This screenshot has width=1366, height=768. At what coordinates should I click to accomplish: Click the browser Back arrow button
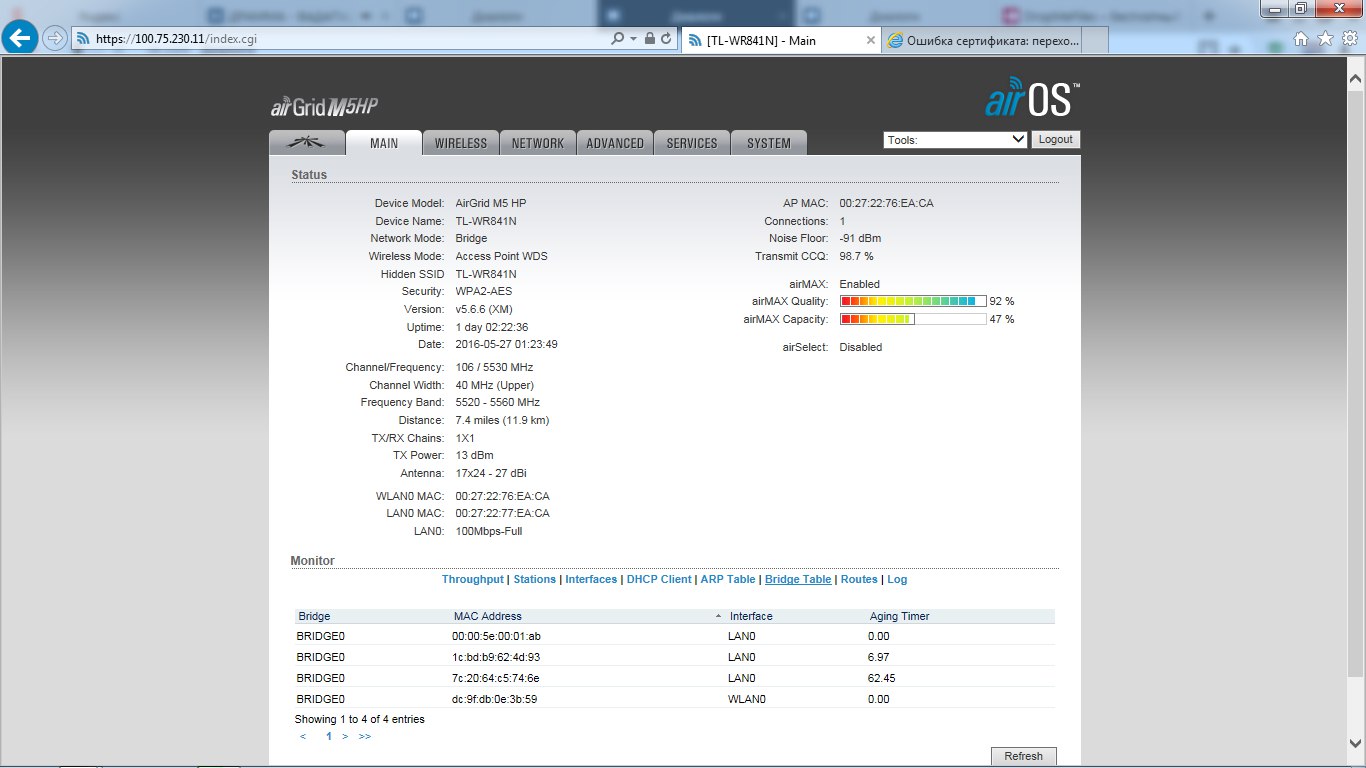coord(21,38)
